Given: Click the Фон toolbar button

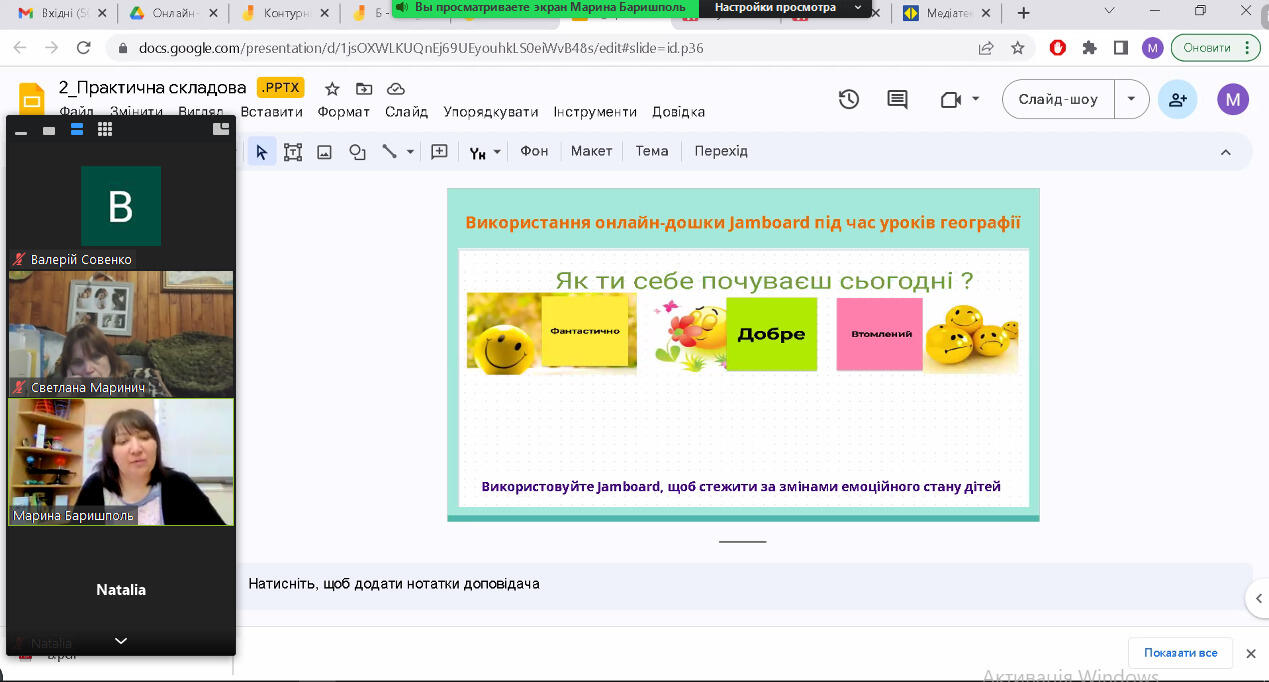Looking at the screenshot, I should [534, 151].
